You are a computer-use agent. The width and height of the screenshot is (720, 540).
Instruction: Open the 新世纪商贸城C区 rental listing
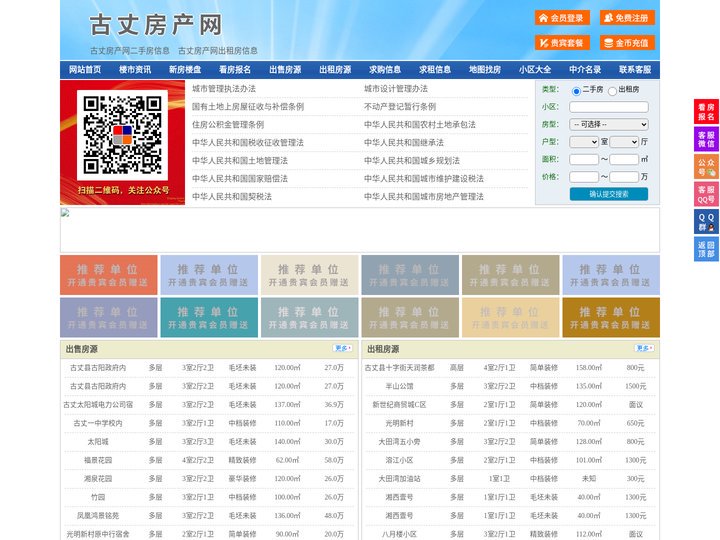pyautogui.click(x=399, y=405)
